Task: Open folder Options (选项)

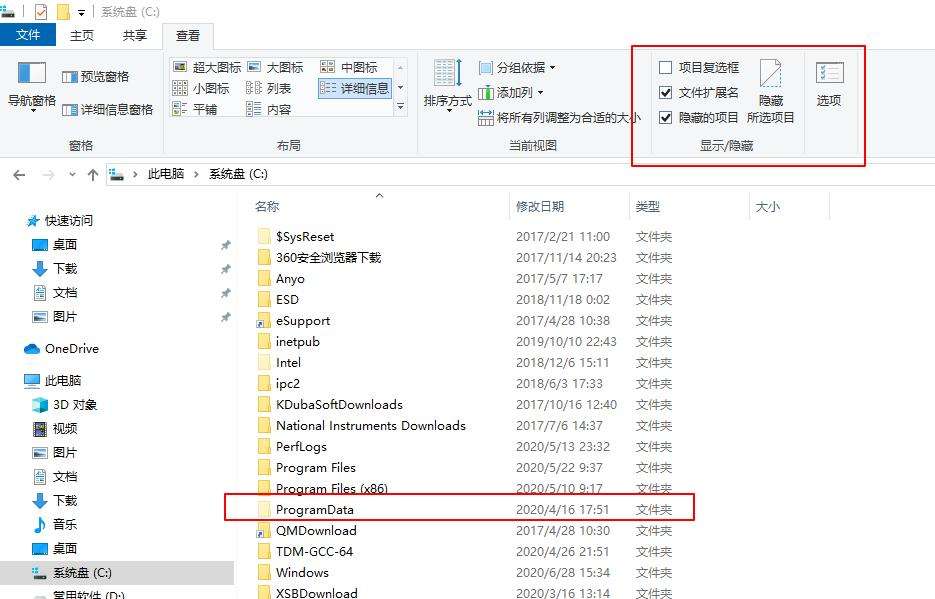Action: click(829, 84)
